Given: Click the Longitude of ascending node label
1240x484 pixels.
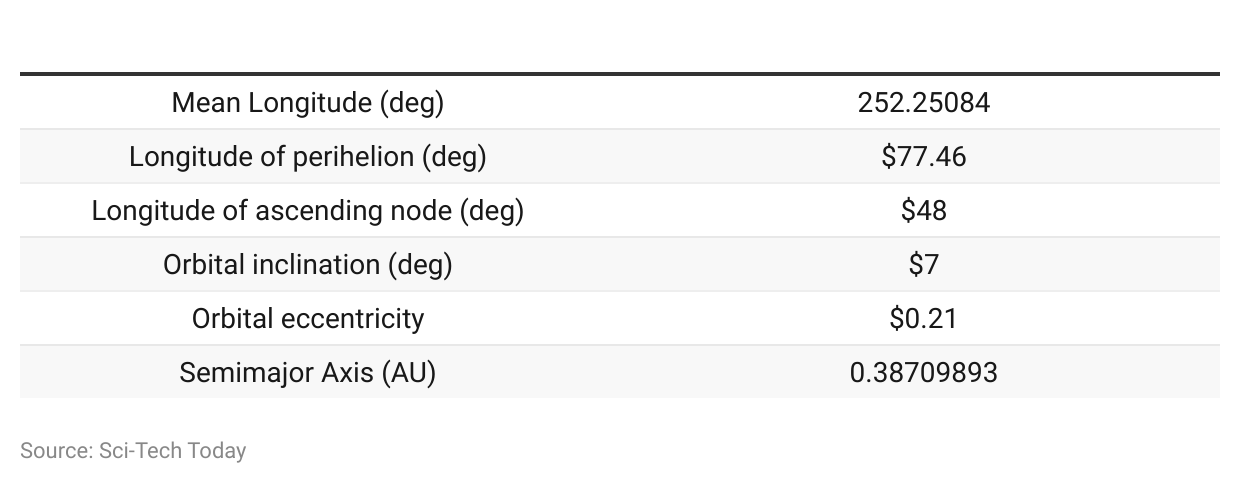Looking at the screenshot, I should point(308,210).
